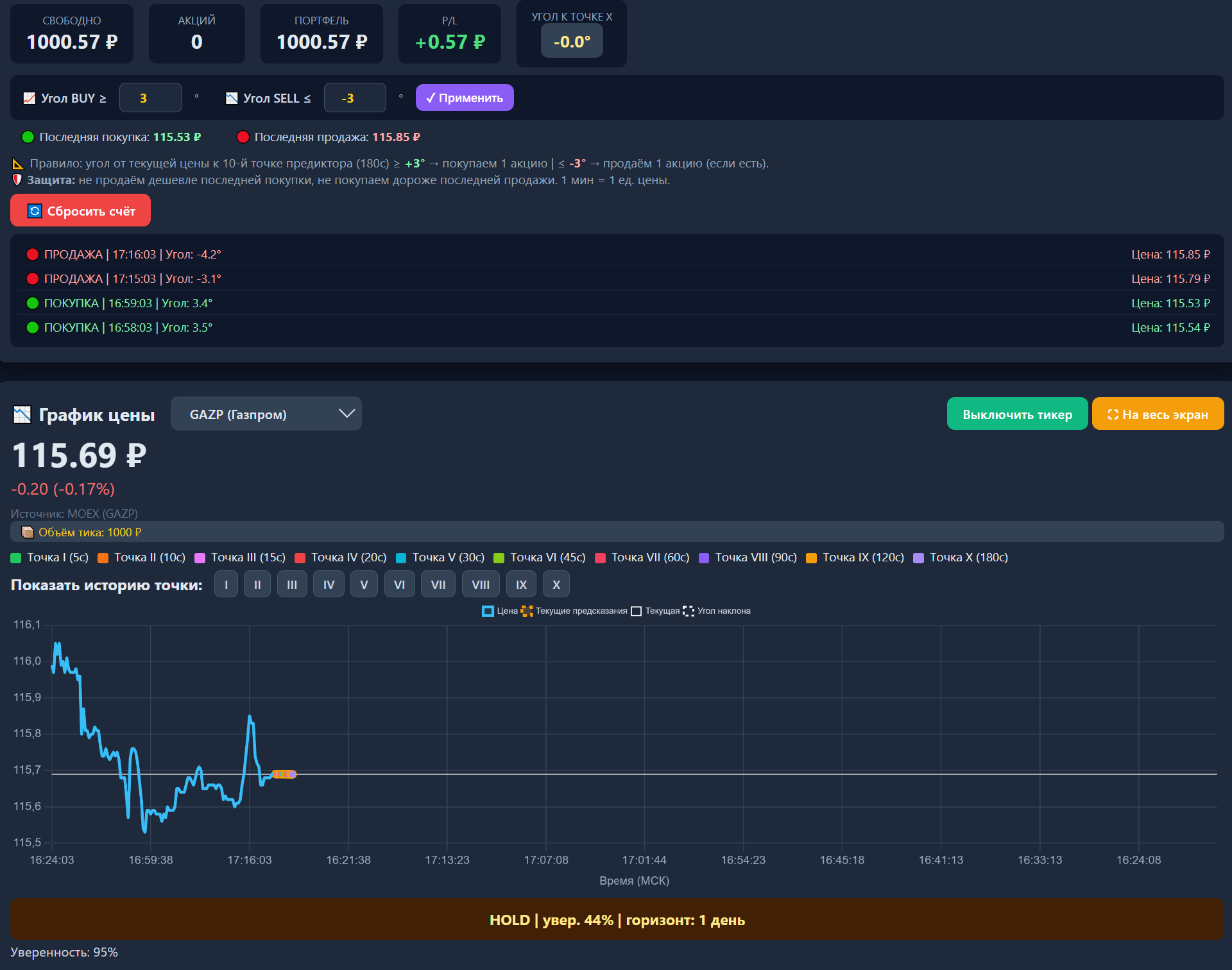Click the box icon beside Объём тика
Image resolution: width=1232 pixels, height=970 pixels.
tap(28, 532)
